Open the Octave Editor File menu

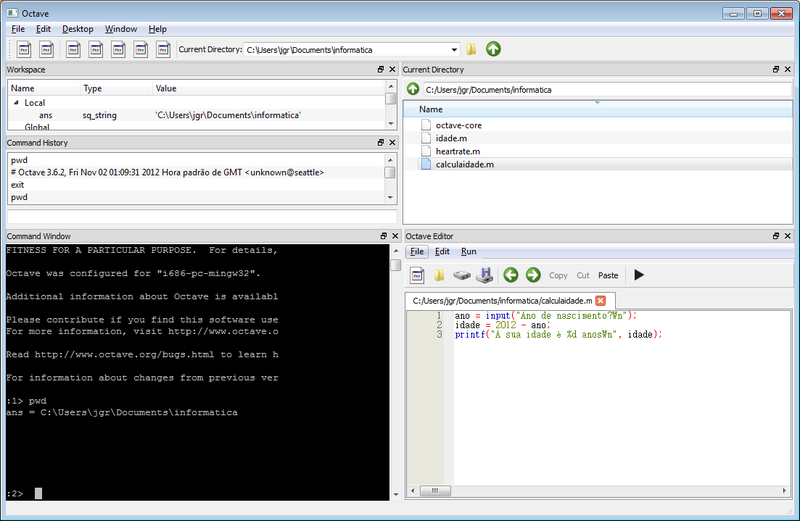(417, 252)
